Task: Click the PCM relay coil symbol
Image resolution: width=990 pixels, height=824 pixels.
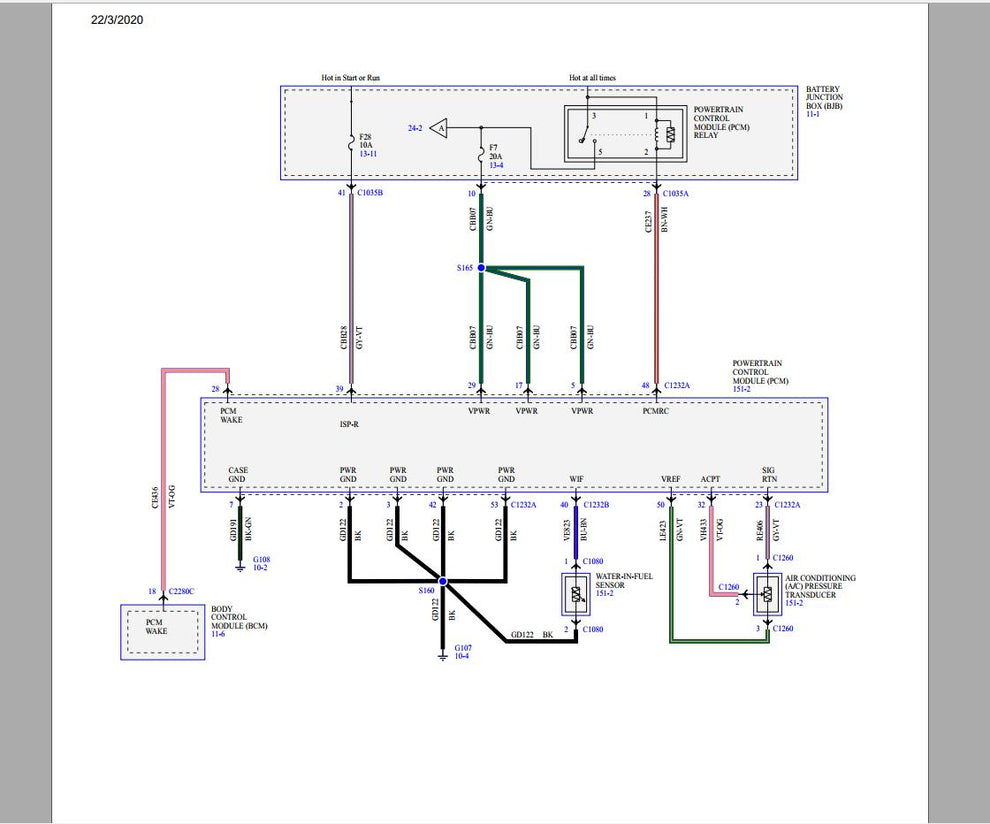Action: [x=657, y=135]
